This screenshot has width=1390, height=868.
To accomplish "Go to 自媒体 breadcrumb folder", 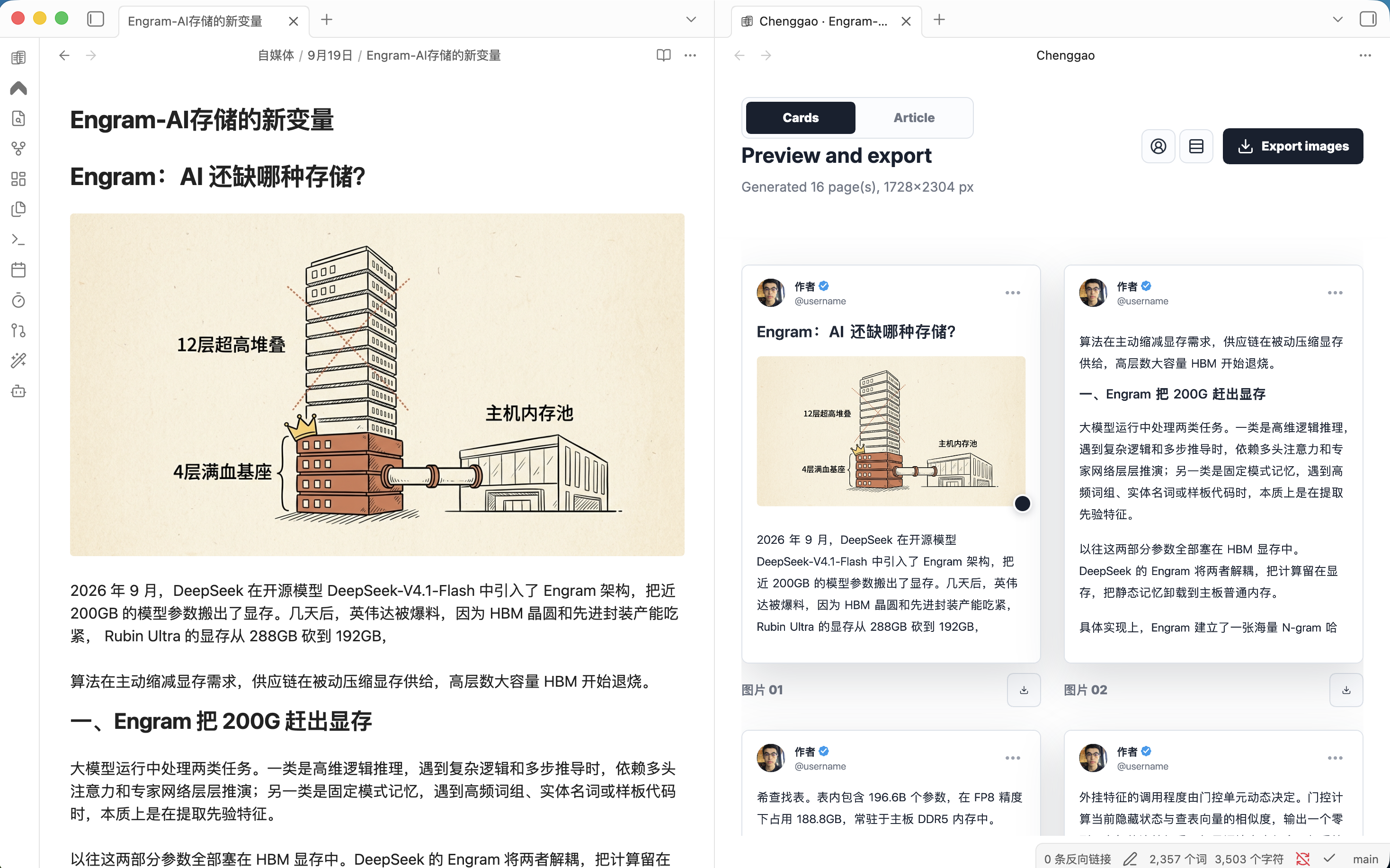I will (x=276, y=56).
